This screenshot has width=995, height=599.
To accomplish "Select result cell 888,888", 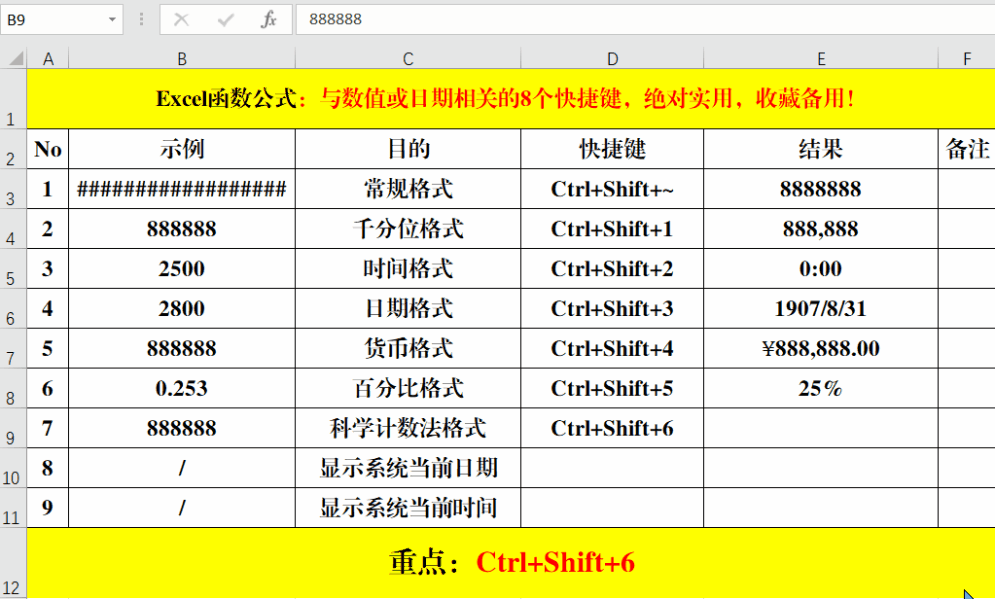I will pos(821,228).
